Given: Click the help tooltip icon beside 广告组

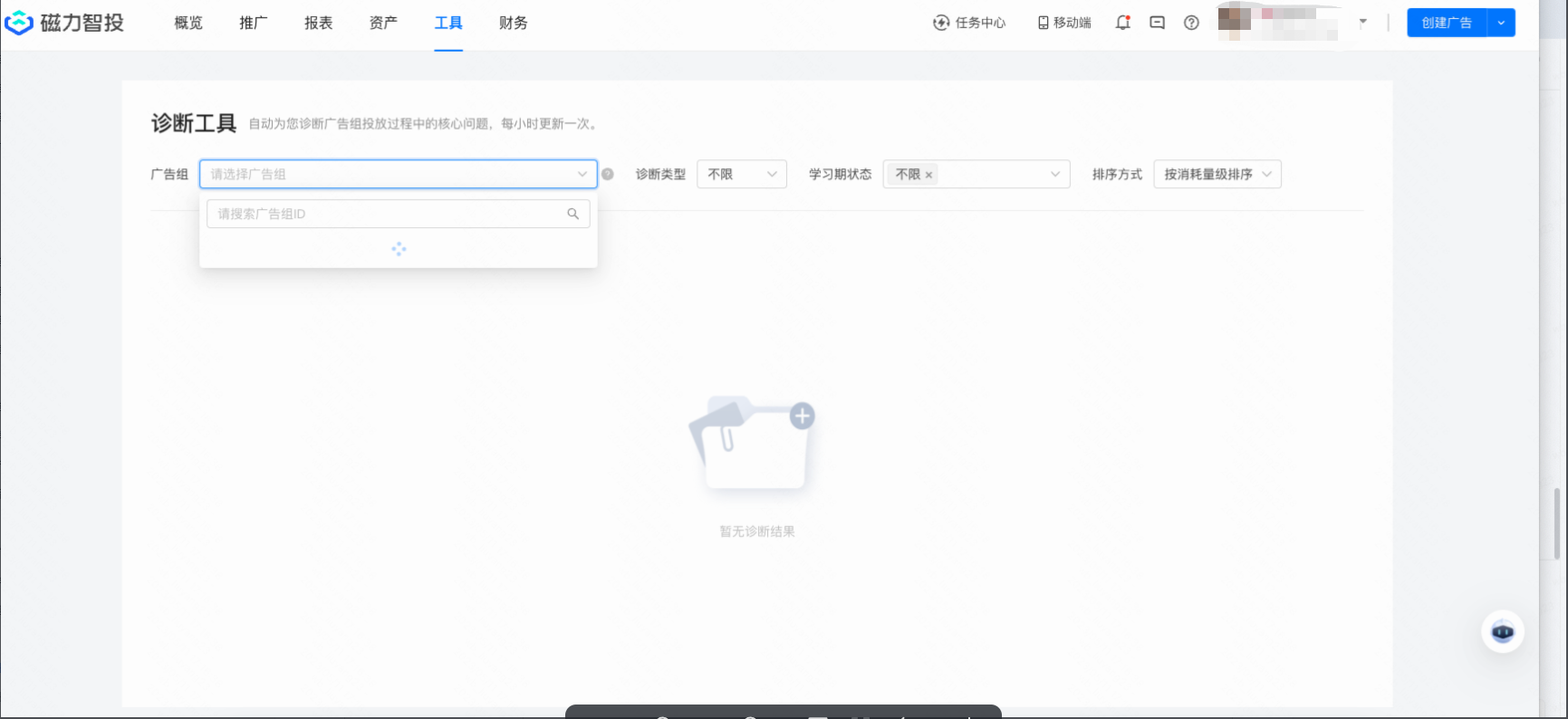Looking at the screenshot, I should point(608,174).
